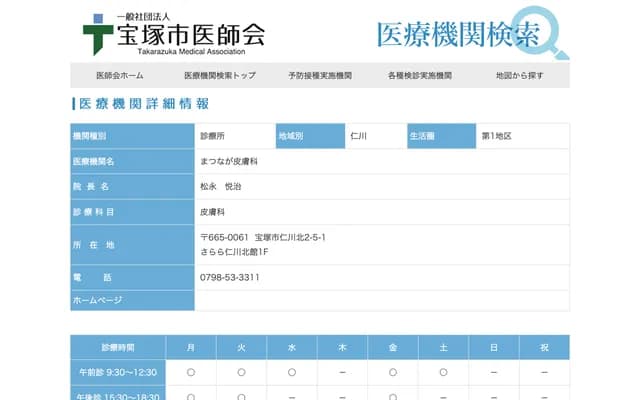Open the 予防接種実施機関 navigation item
The width and height of the screenshot is (640, 400).
click(x=320, y=76)
